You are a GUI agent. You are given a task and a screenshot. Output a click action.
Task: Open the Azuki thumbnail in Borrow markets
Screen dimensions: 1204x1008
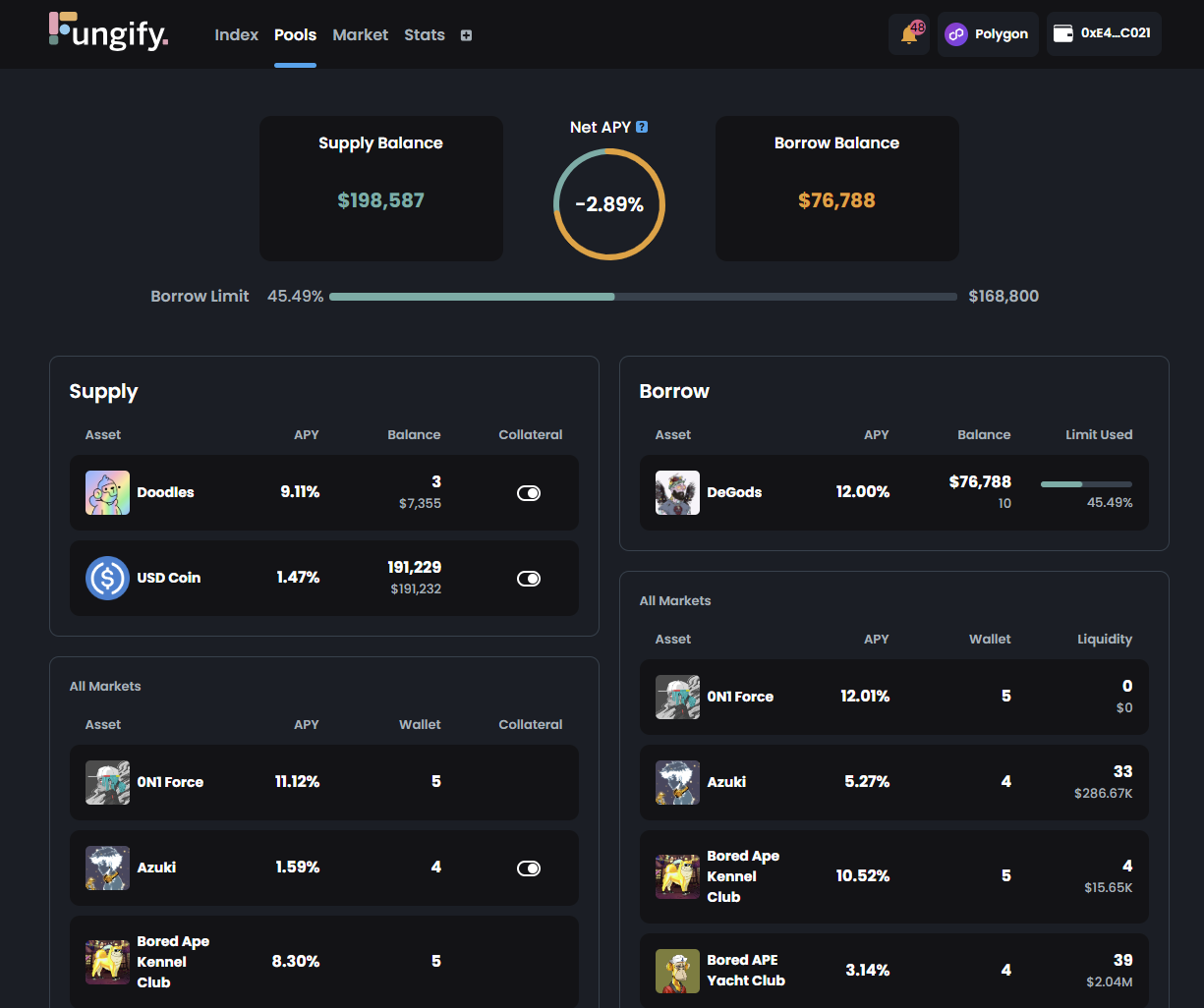click(x=676, y=782)
